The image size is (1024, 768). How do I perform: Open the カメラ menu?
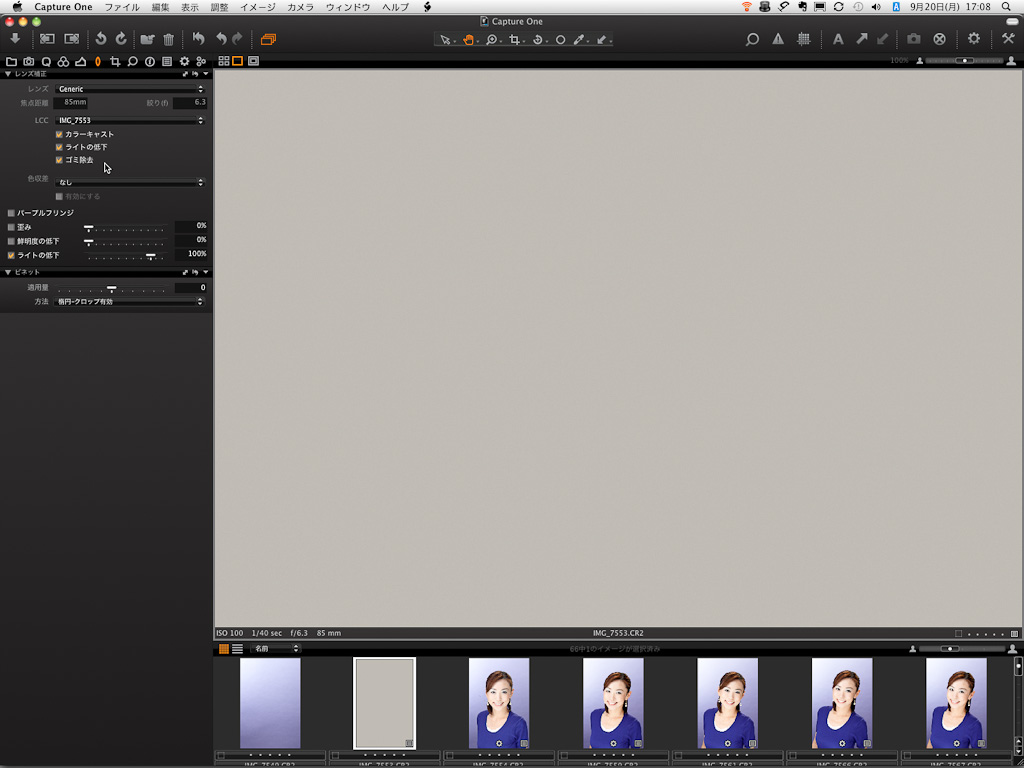[300, 7]
